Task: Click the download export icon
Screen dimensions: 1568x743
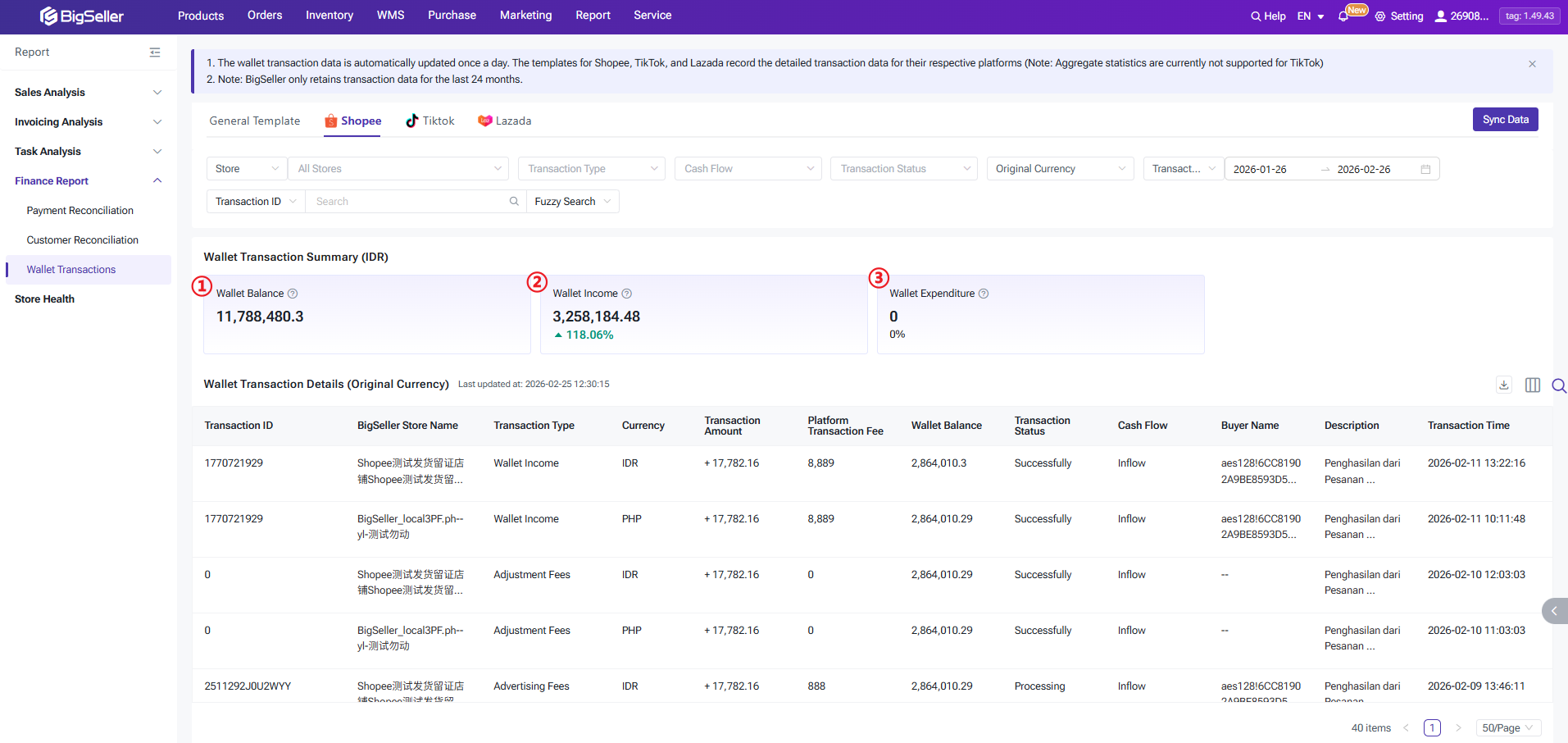Action: [x=1503, y=385]
